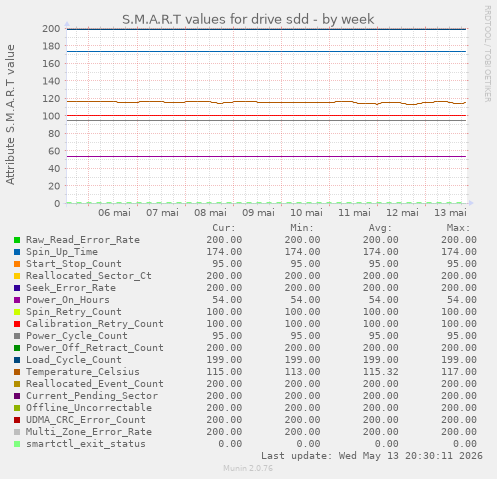Select the Reallocated_Sector_Ct label
Viewport: 497px width, 479px height.
[x=89, y=276]
